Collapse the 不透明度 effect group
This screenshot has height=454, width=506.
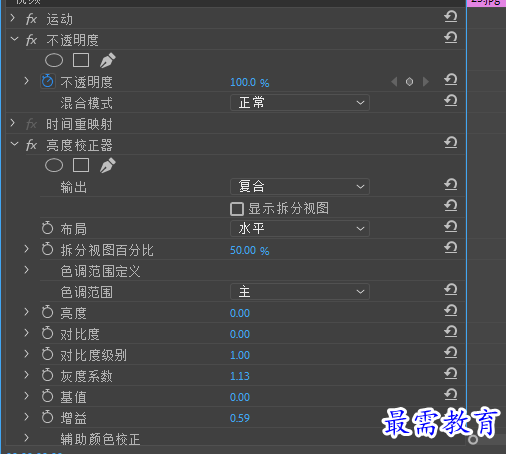coord(14,39)
